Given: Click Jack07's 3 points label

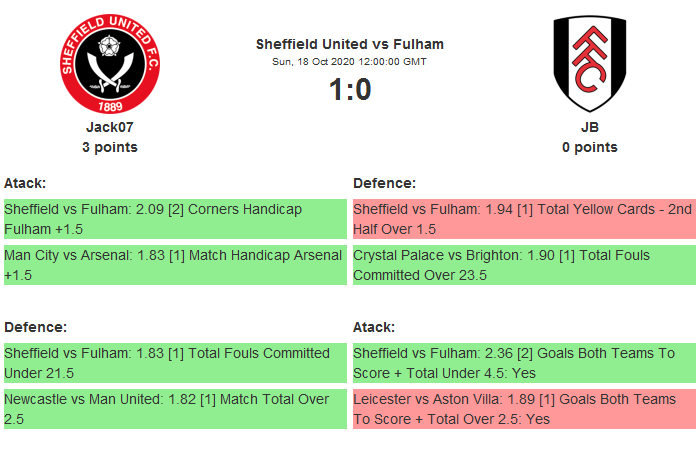Looking at the screenshot, I should 110,147.
